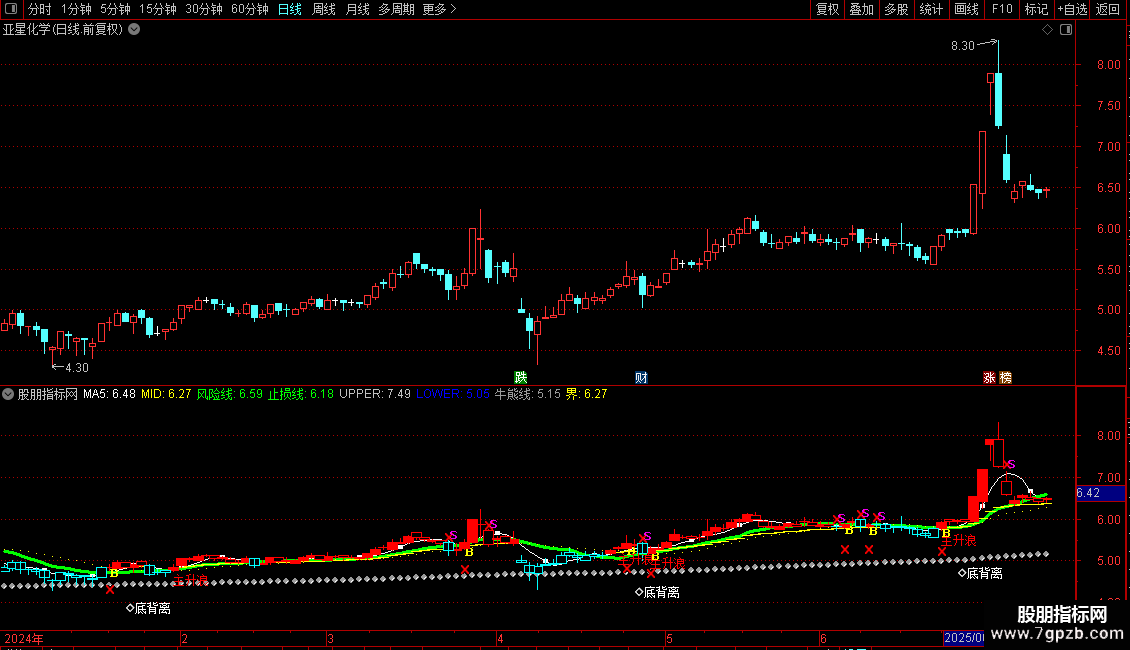Click the 6.42 current price tag
The width and height of the screenshot is (1130, 650).
coord(1100,493)
